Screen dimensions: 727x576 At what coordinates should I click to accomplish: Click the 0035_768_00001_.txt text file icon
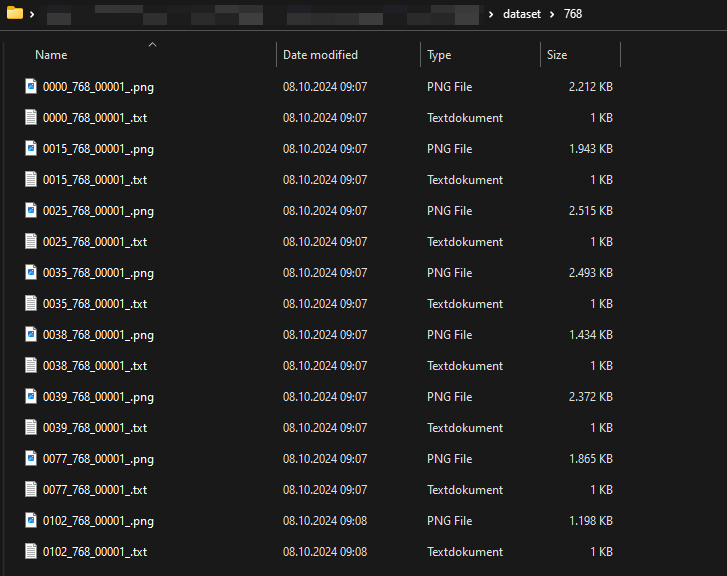[x=31, y=304]
